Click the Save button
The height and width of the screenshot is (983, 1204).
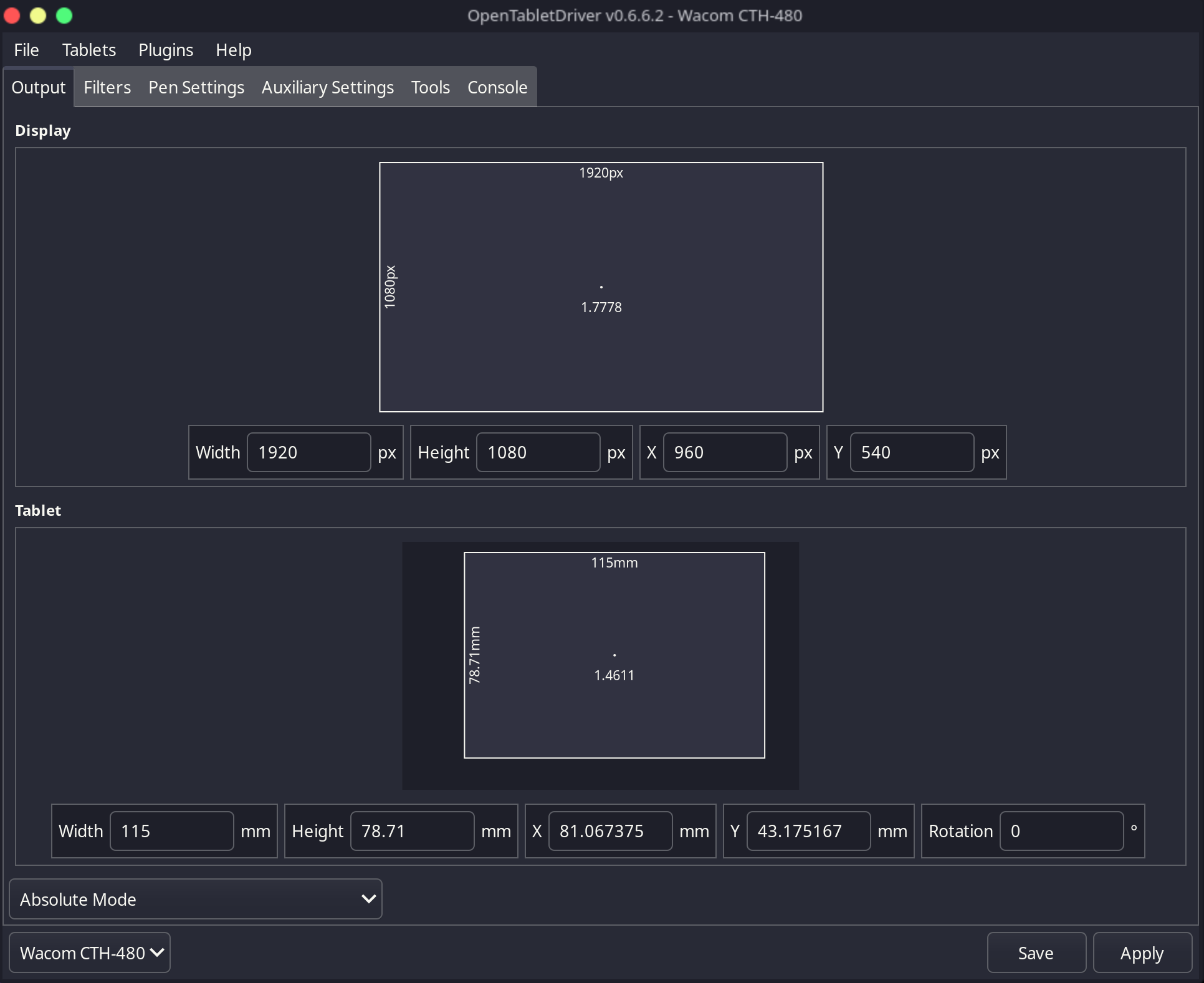[x=1036, y=952]
